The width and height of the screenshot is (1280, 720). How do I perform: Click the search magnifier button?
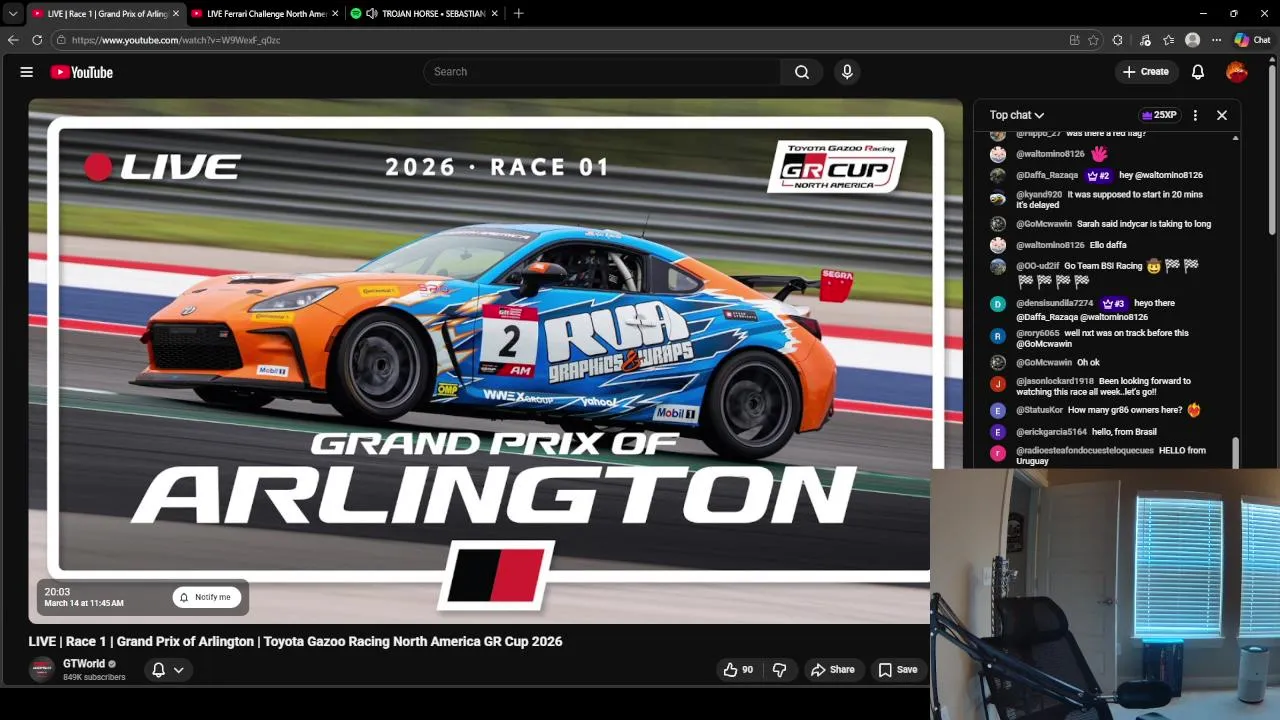802,72
